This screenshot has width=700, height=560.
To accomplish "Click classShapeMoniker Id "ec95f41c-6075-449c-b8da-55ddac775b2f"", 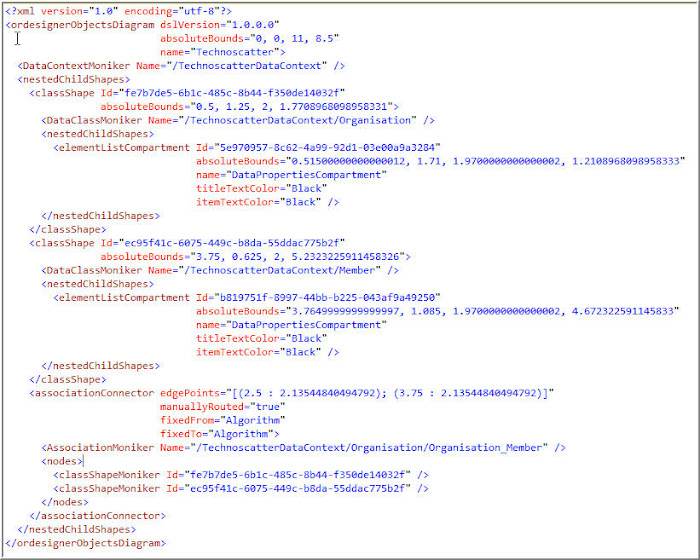I will [x=297, y=489].
